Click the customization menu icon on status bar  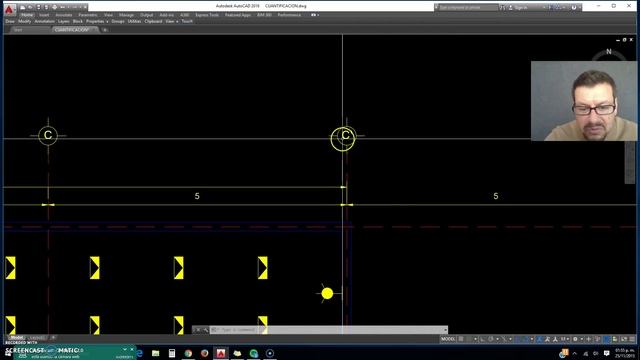(x=632, y=339)
